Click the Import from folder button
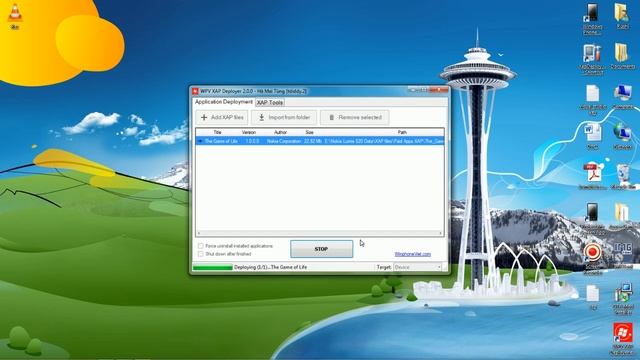This screenshot has width=640, height=360. (284, 118)
